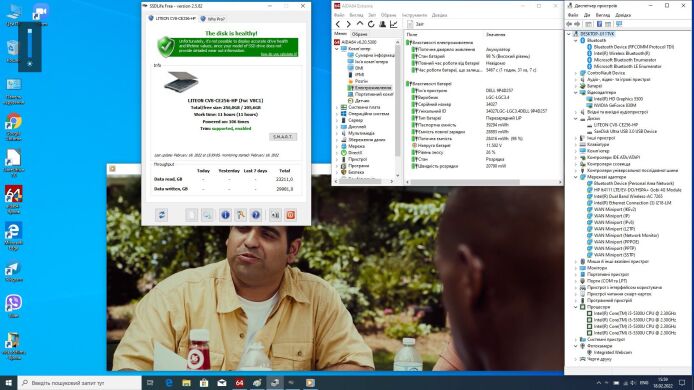
Task: Click the blue help icon in Device Manager toolbar
Action: [599, 24]
